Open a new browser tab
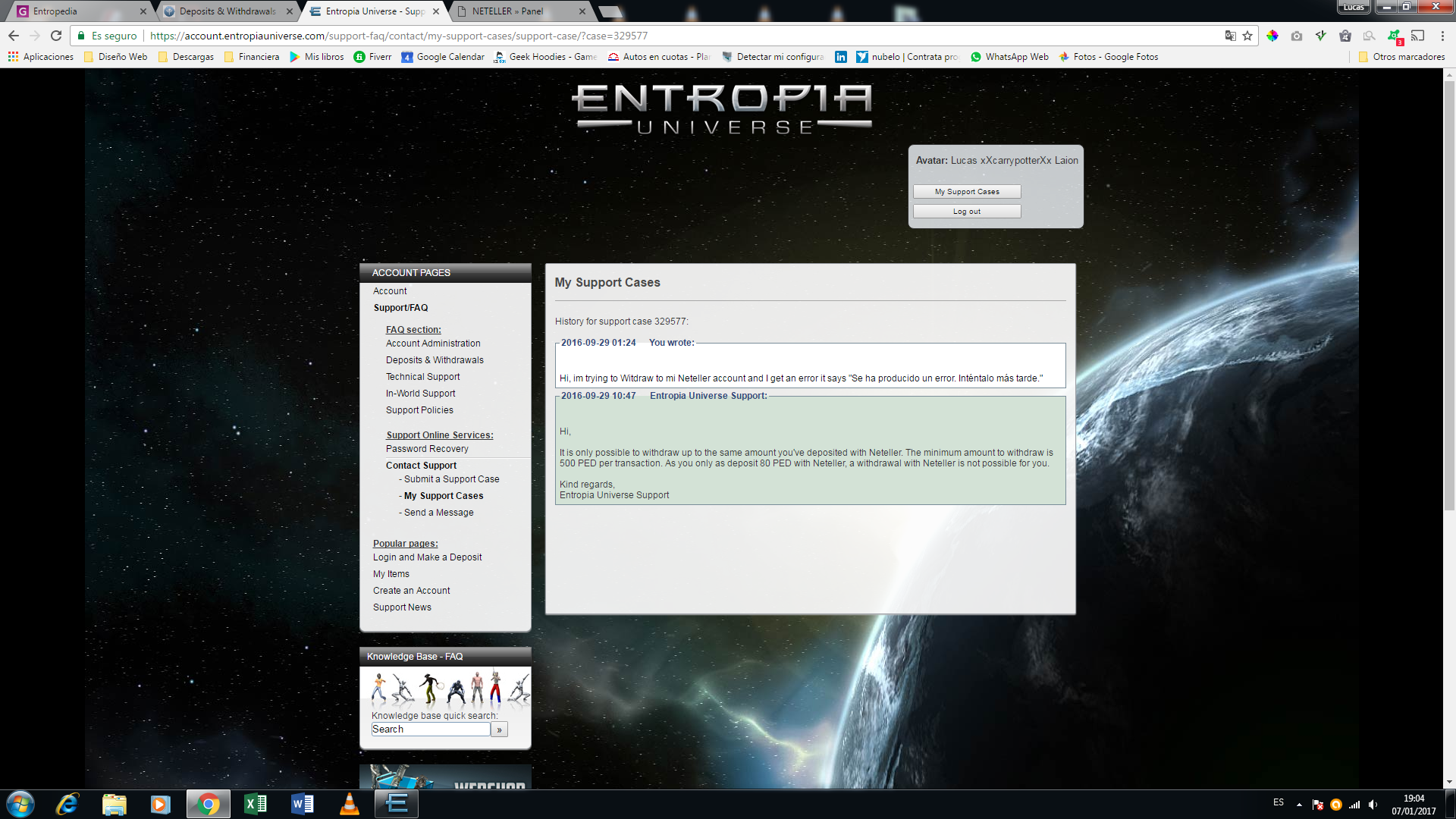This screenshot has width=1456, height=819. click(x=610, y=11)
